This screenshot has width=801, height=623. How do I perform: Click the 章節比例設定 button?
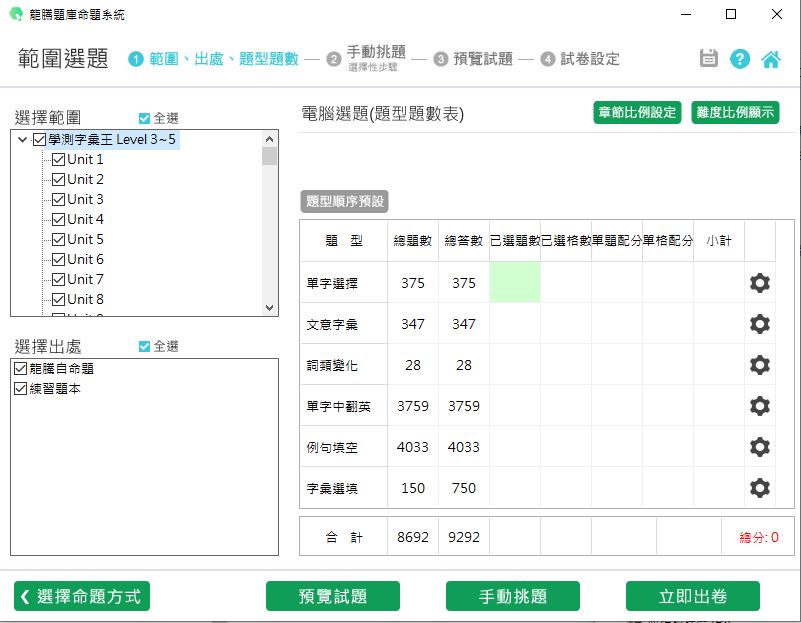pos(636,112)
